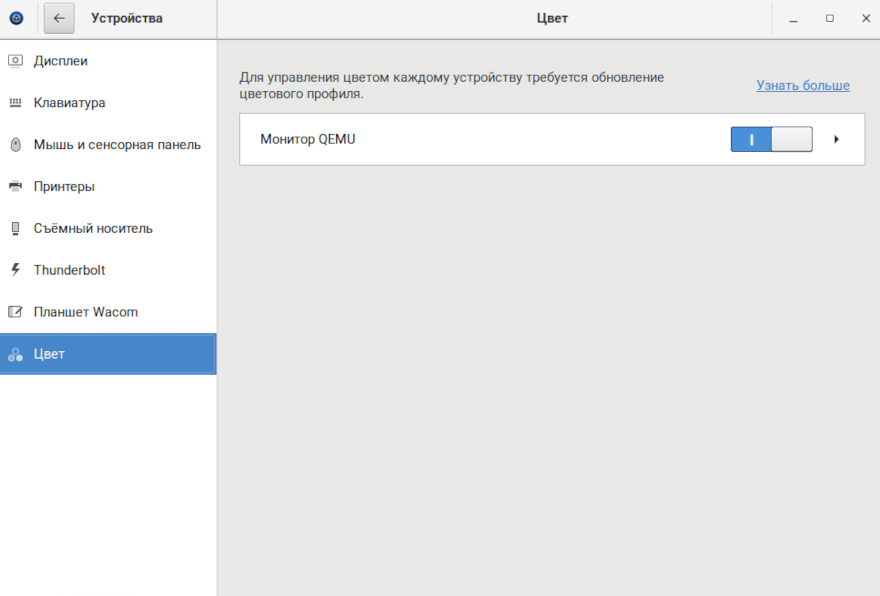Click the removable media icon beside Съёмный носитель

point(15,228)
